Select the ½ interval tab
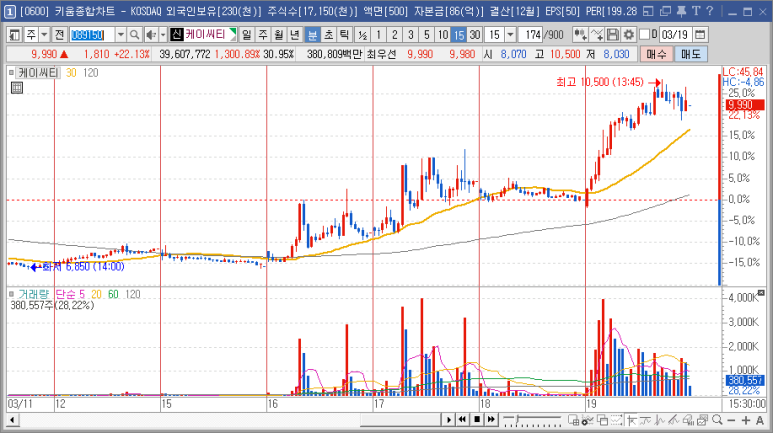 pos(362,35)
